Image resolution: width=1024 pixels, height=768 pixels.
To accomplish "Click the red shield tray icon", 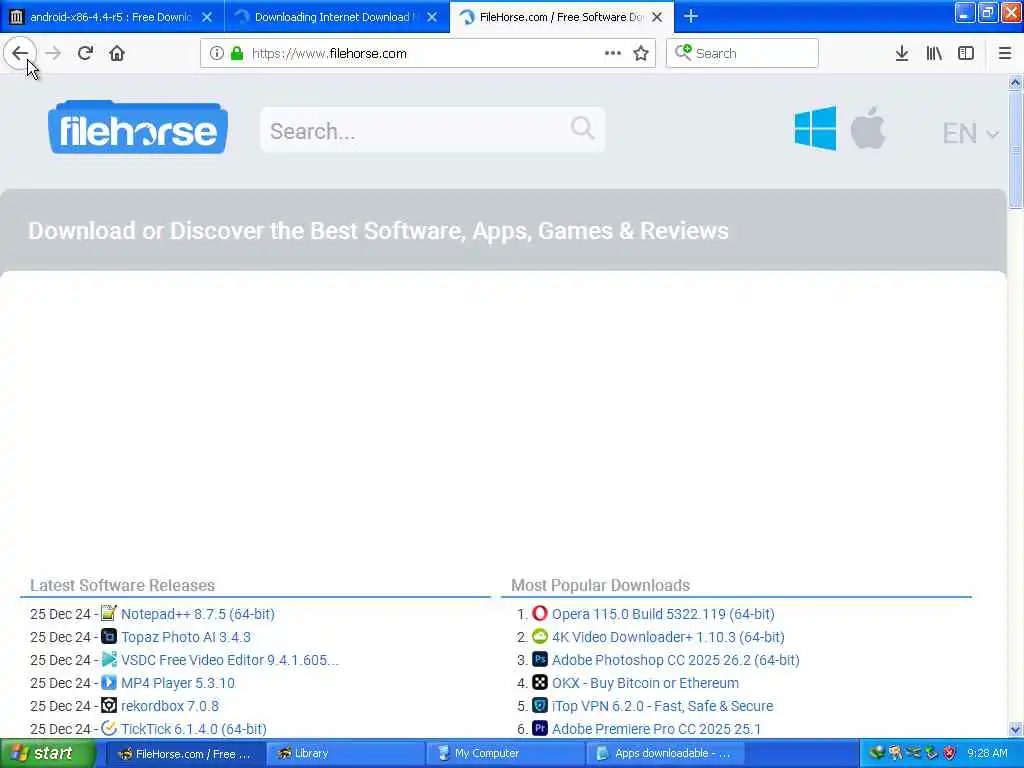I will click(950, 753).
